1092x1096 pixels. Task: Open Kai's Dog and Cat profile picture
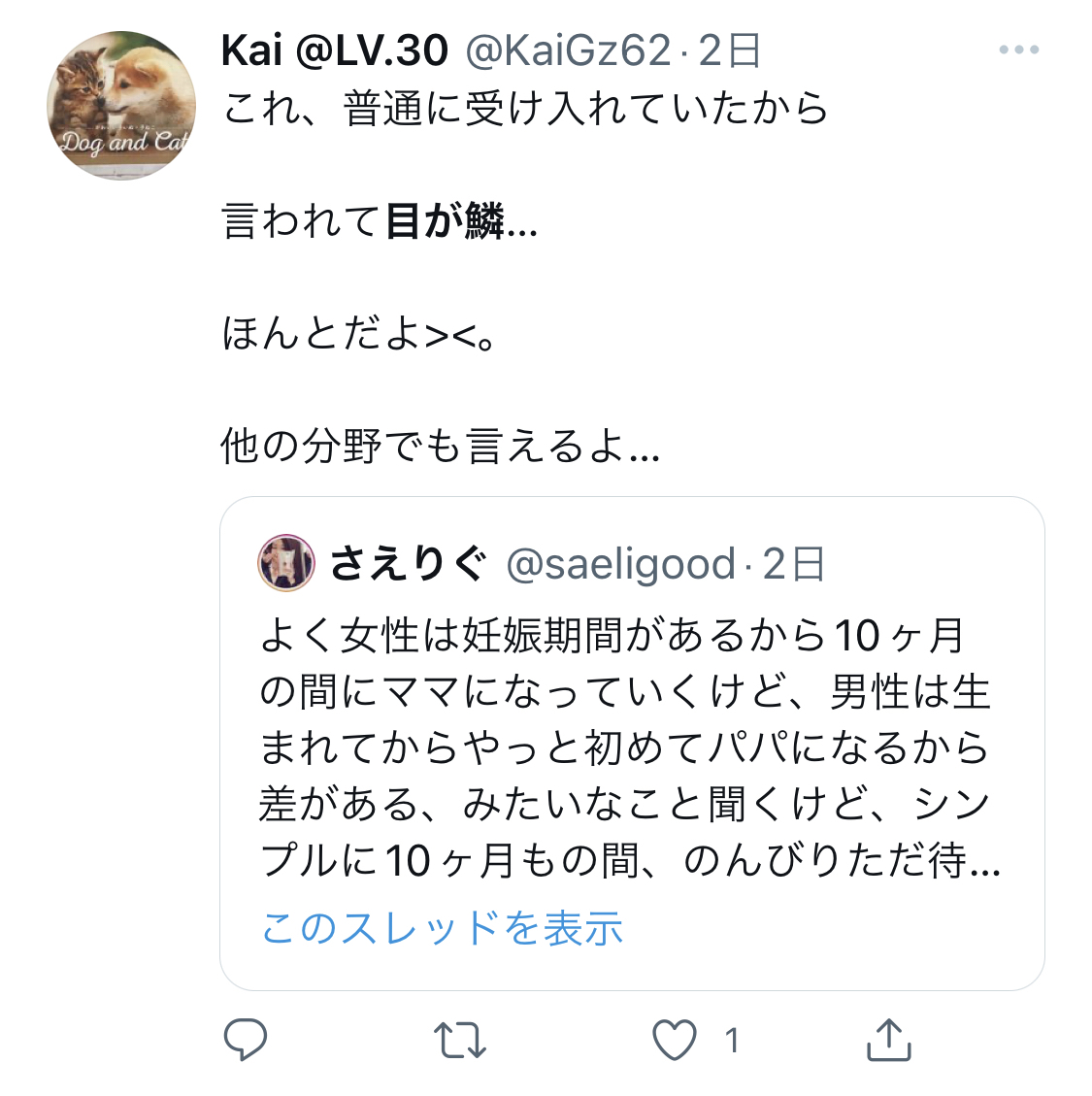(121, 106)
